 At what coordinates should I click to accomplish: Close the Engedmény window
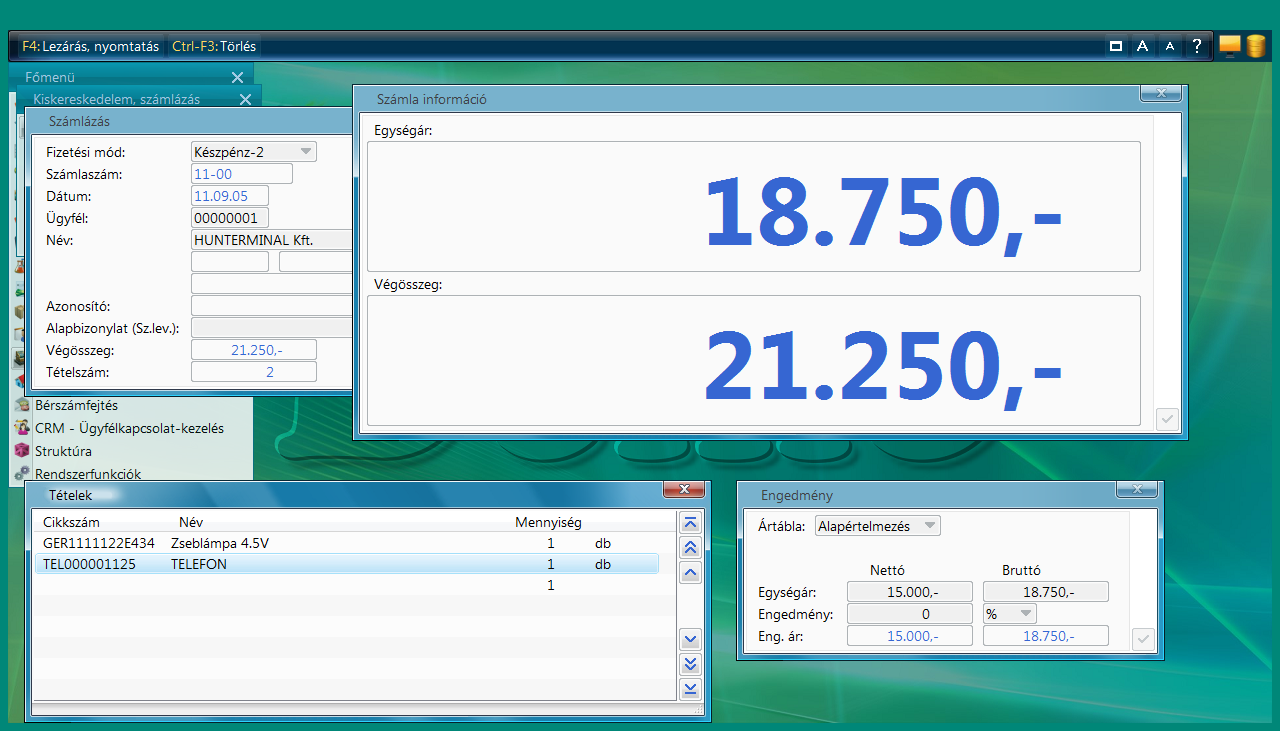pos(1137,490)
